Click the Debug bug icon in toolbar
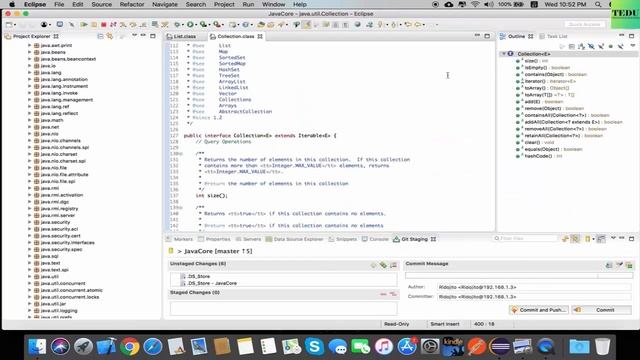 pyautogui.click(x=177, y=25)
